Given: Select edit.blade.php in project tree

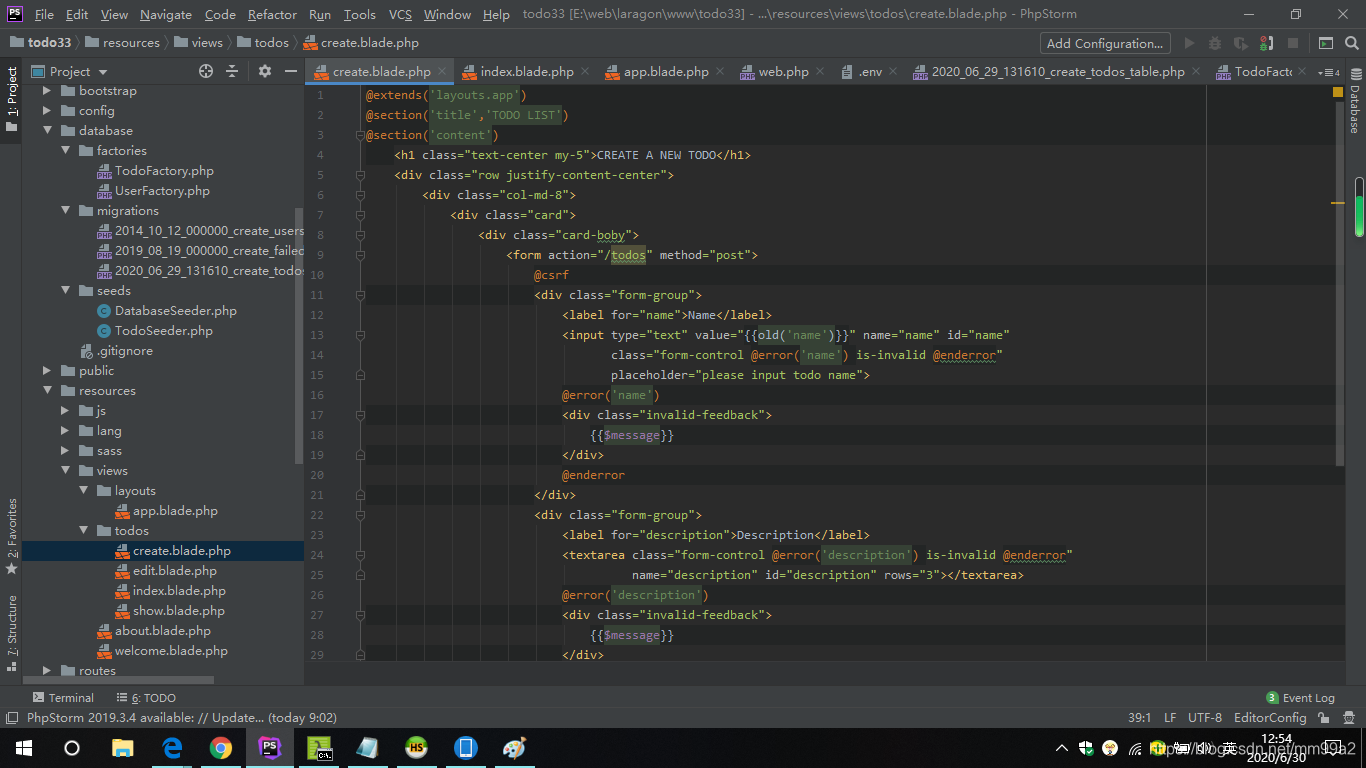Looking at the screenshot, I should [x=174, y=571].
